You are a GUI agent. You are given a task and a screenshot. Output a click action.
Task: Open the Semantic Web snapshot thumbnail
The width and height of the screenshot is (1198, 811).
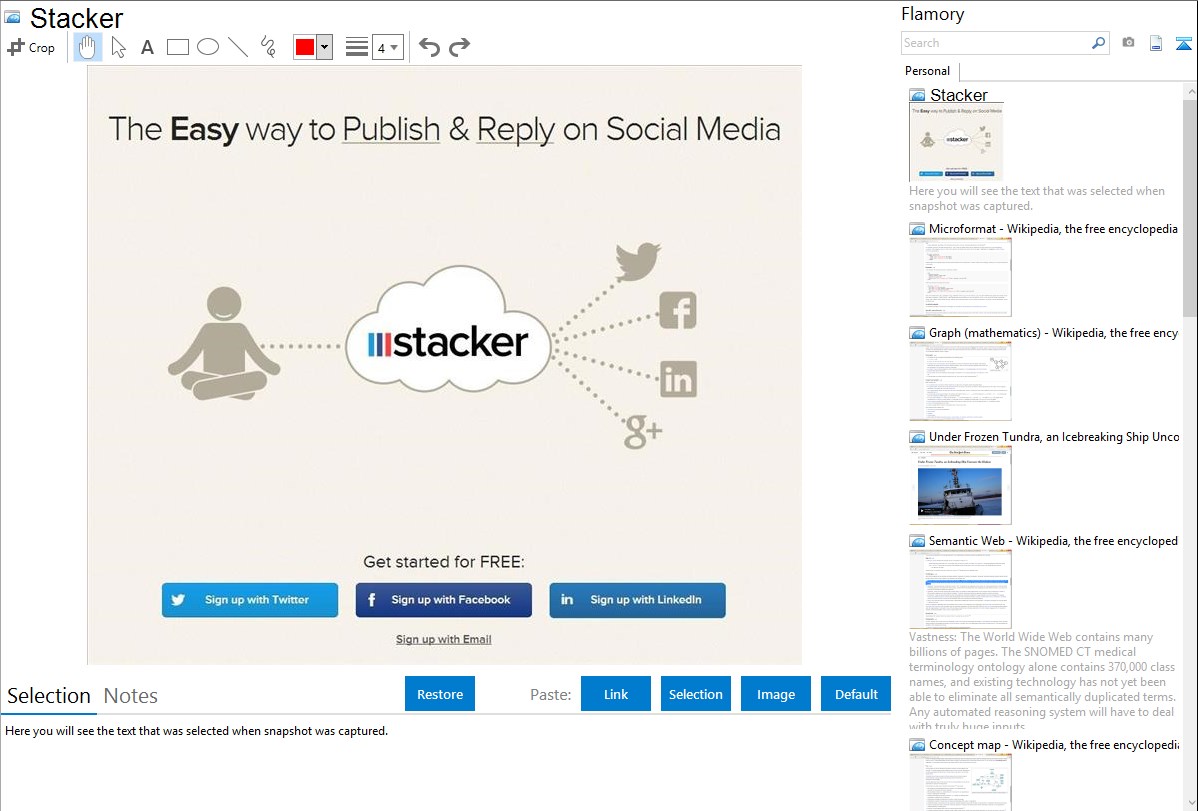pyautogui.click(x=960, y=588)
